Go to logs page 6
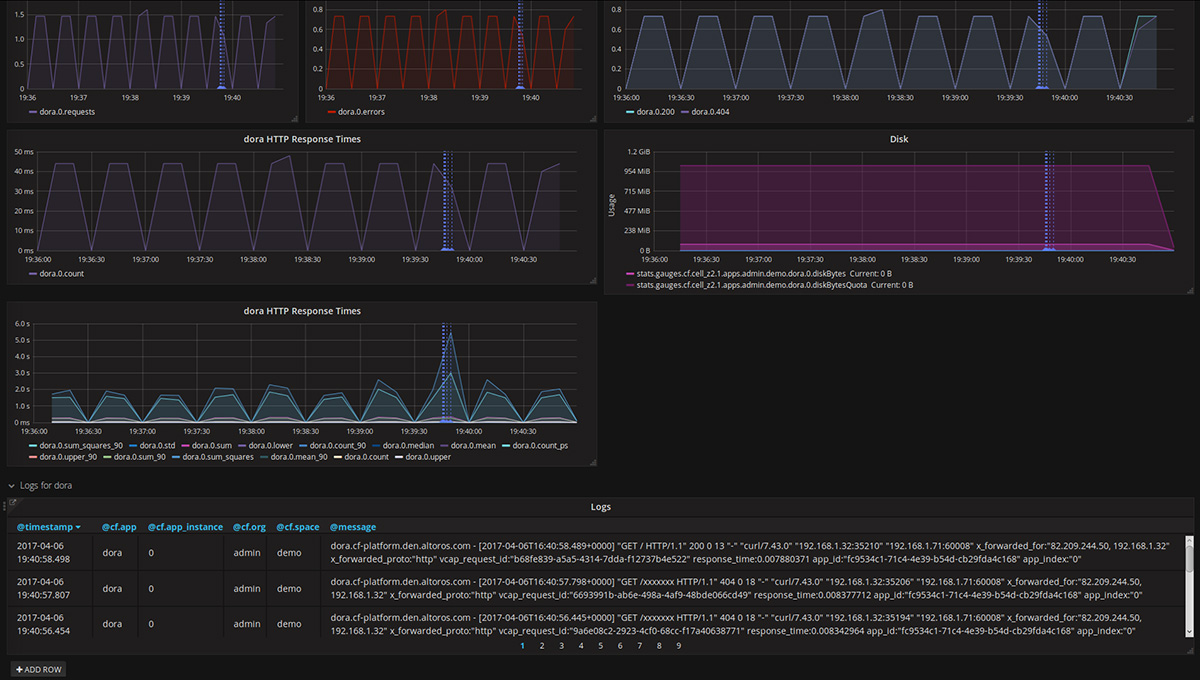The image size is (1200, 680). tap(620, 646)
